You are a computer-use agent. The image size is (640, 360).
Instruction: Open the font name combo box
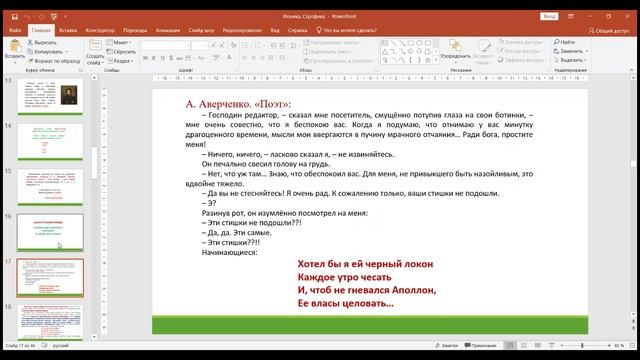[166, 45]
